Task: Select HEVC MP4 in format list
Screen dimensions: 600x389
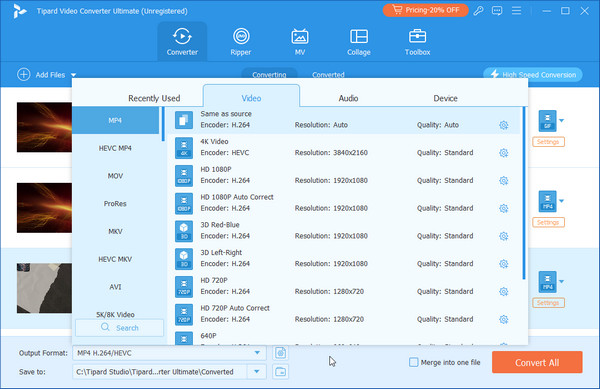Action: (x=115, y=148)
